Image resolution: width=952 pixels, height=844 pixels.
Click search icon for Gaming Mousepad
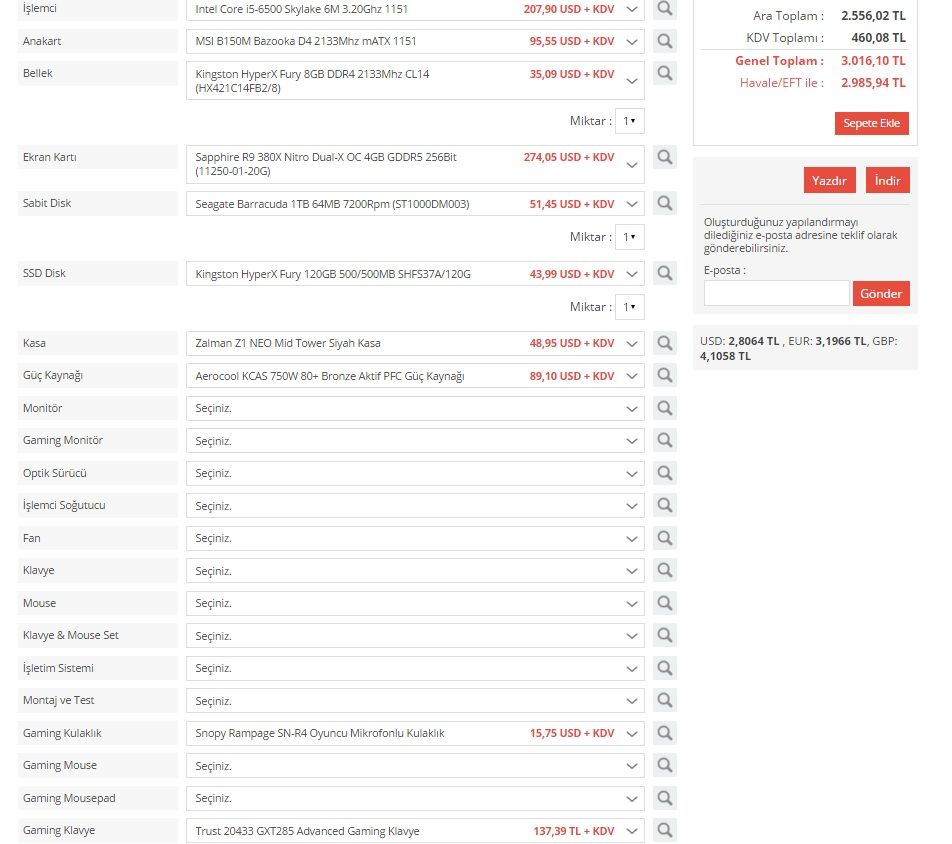[x=665, y=798]
